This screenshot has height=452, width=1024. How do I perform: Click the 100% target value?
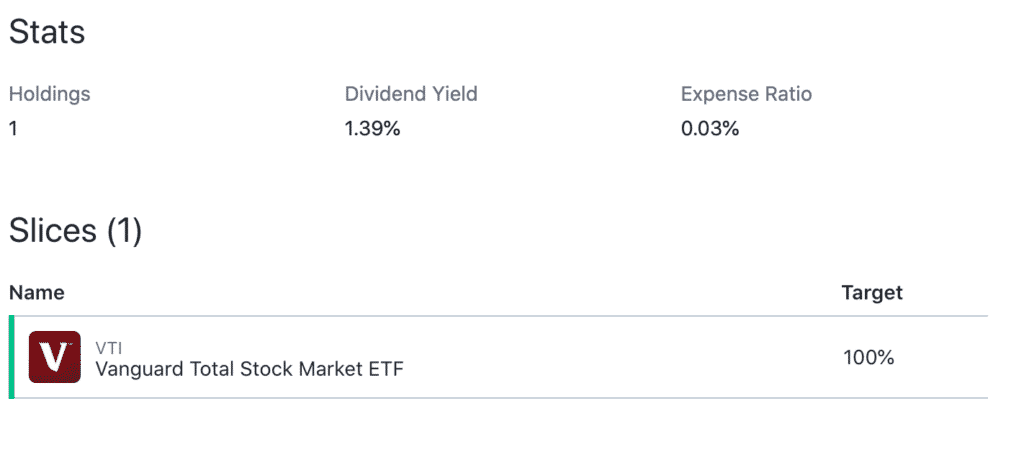pyautogui.click(x=868, y=357)
